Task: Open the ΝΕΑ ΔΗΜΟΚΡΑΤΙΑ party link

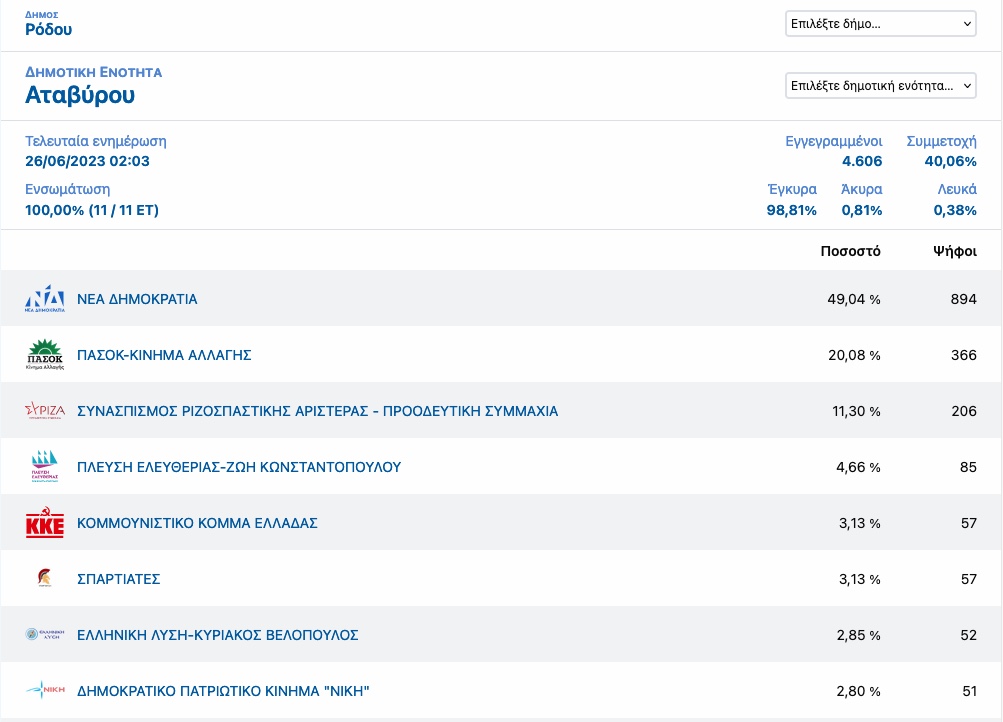Action: (137, 299)
